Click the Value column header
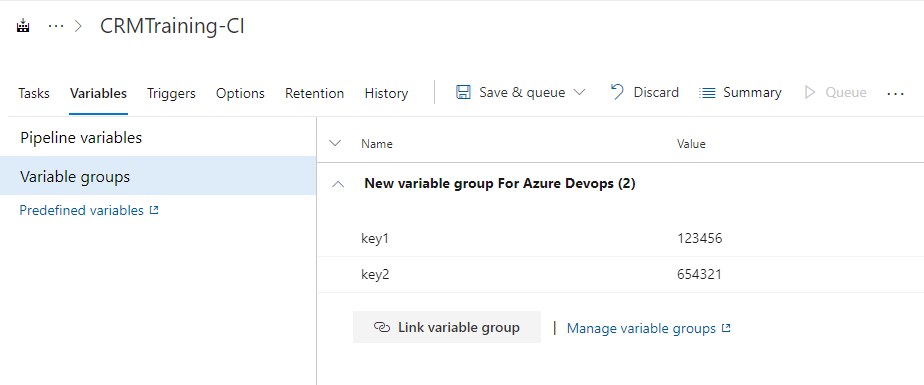This screenshot has height=385, width=924. (x=691, y=144)
